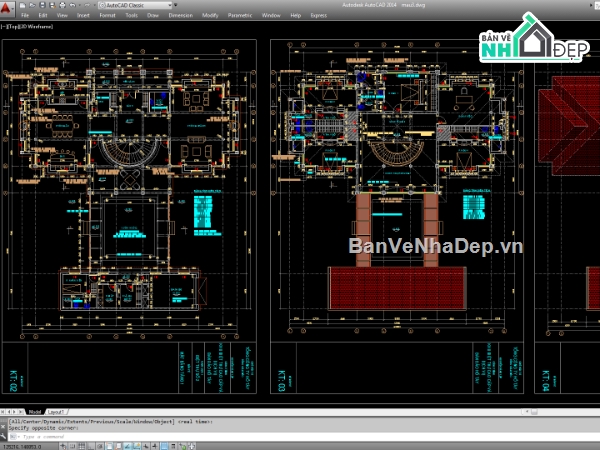Open the Help menu
The image size is (600, 450).
295,15
